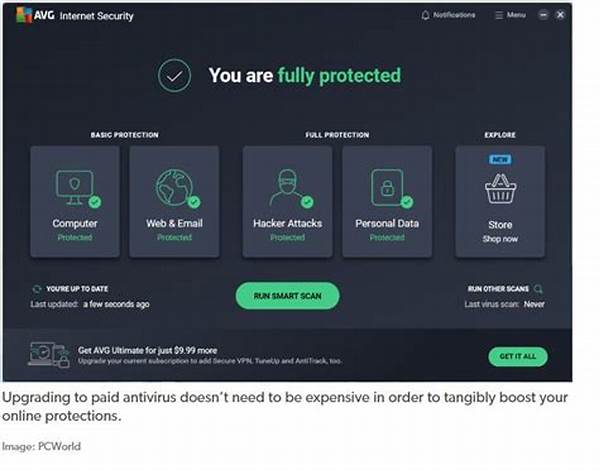Click the refresh icon beside You're up to date

pos(37,288)
